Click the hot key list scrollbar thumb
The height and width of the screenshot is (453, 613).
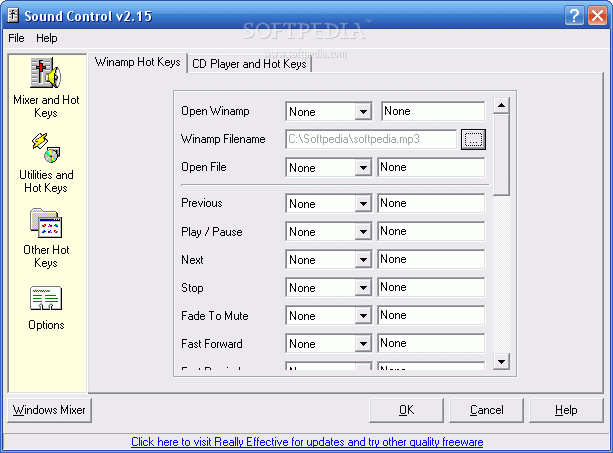point(501,154)
